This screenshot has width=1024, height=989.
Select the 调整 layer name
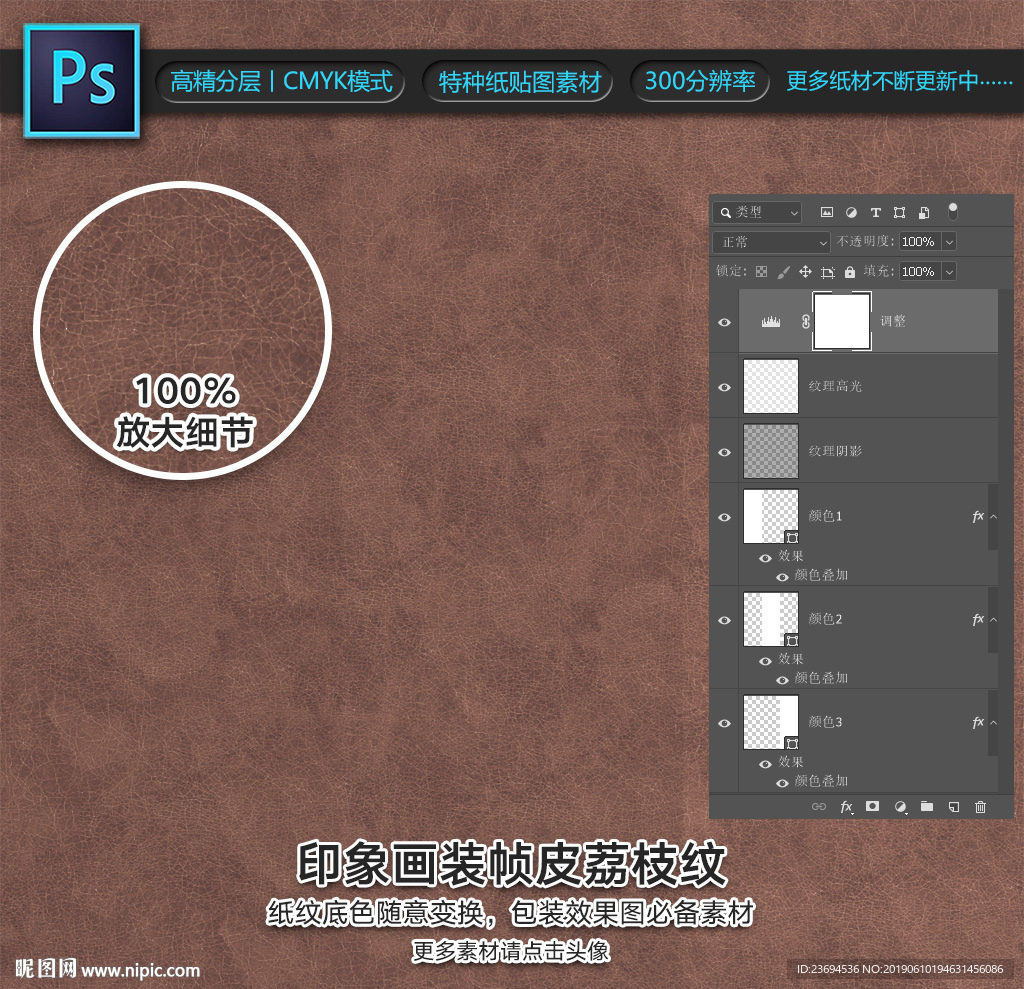pyautogui.click(x=893, y=321)
